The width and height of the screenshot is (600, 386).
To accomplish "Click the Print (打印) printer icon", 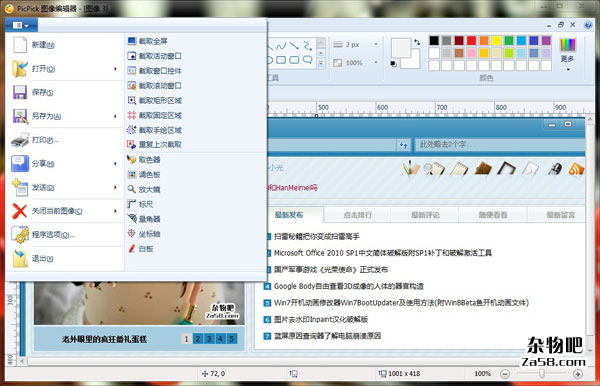I will [x=20, y=140].
